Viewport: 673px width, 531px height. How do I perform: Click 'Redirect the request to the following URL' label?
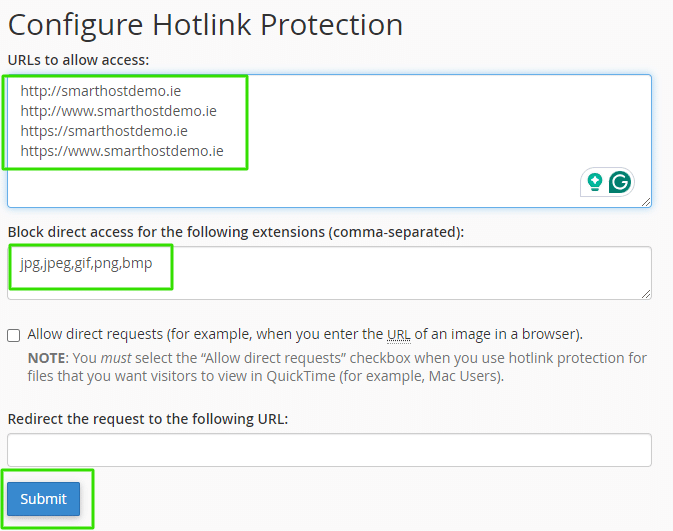pos(148,419)
